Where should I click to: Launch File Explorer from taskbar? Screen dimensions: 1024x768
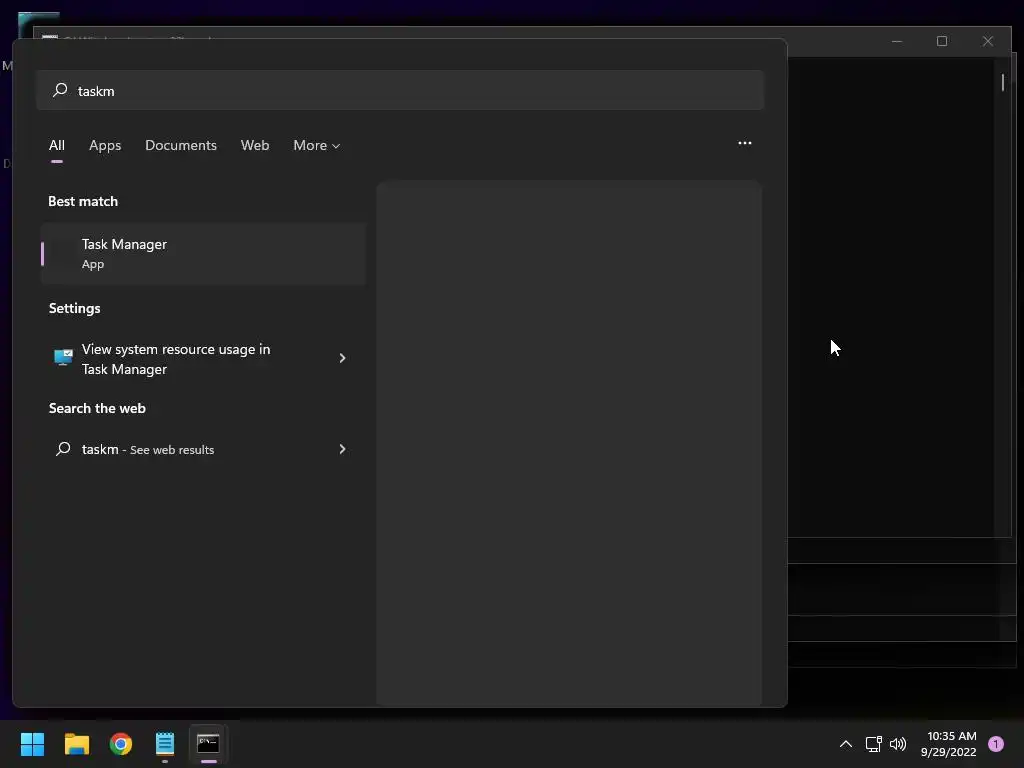coord(76,744)
